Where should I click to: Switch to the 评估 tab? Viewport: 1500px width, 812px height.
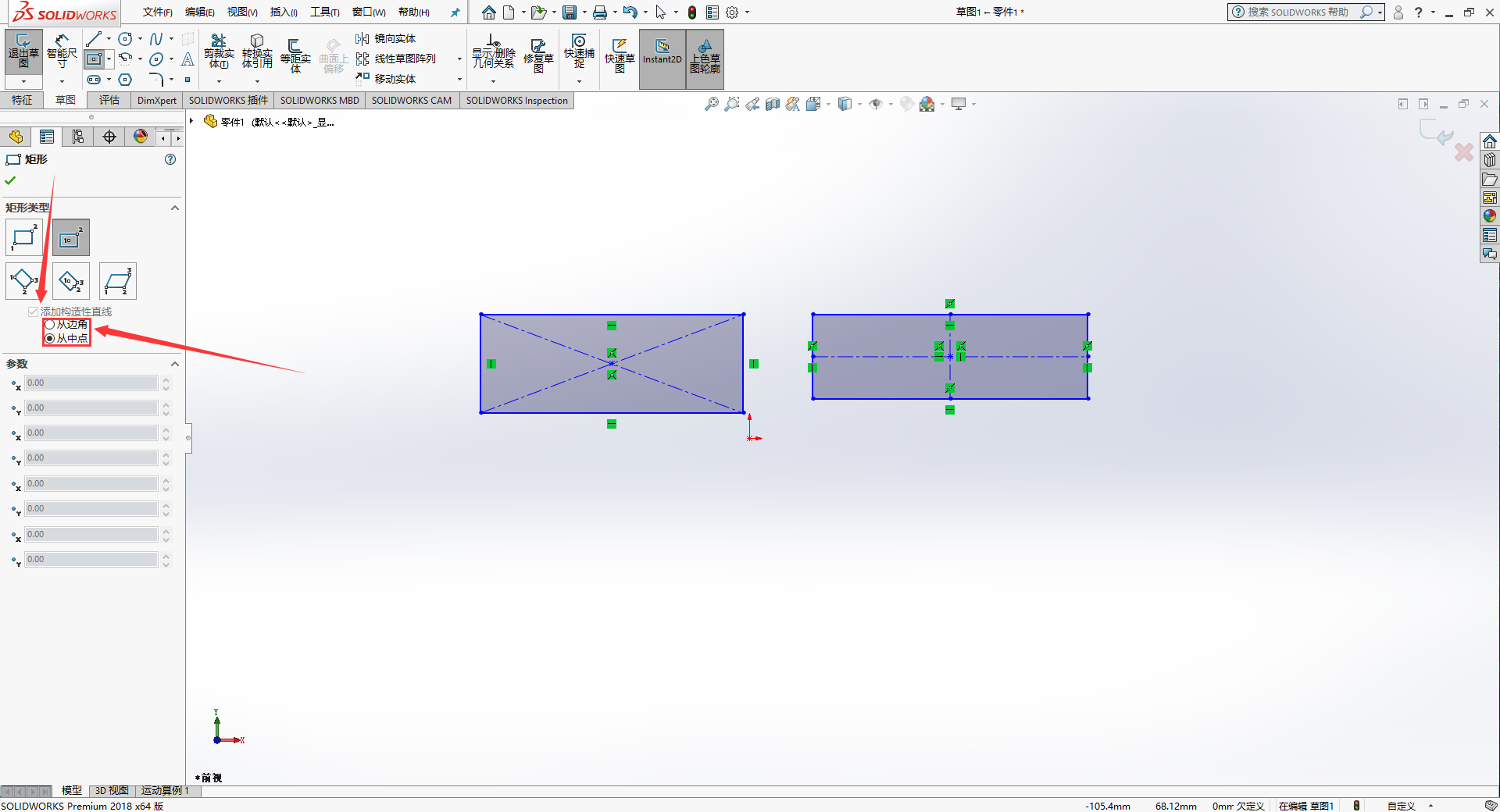point(109,100)
